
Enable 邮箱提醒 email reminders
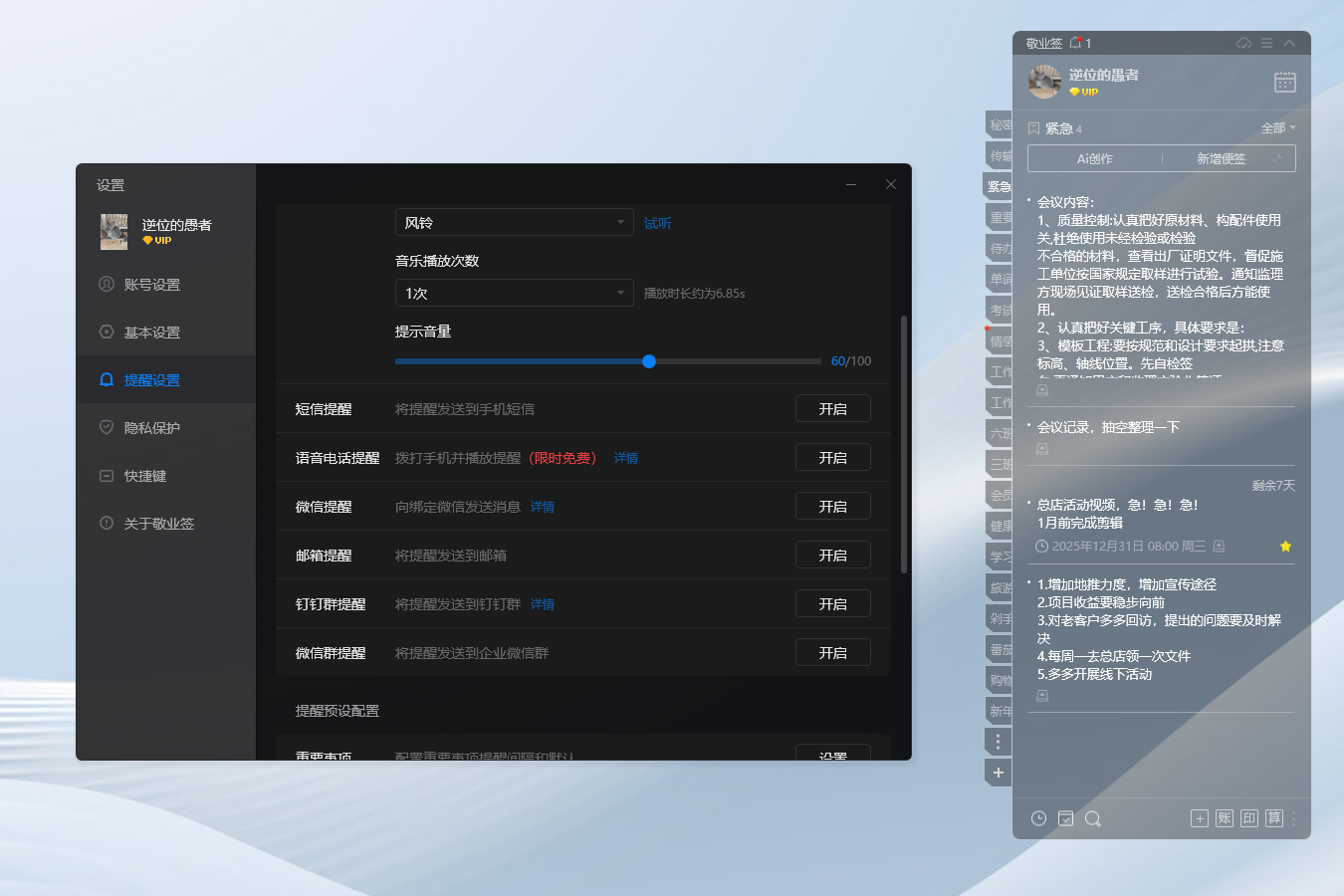click(x=832, y=555)
